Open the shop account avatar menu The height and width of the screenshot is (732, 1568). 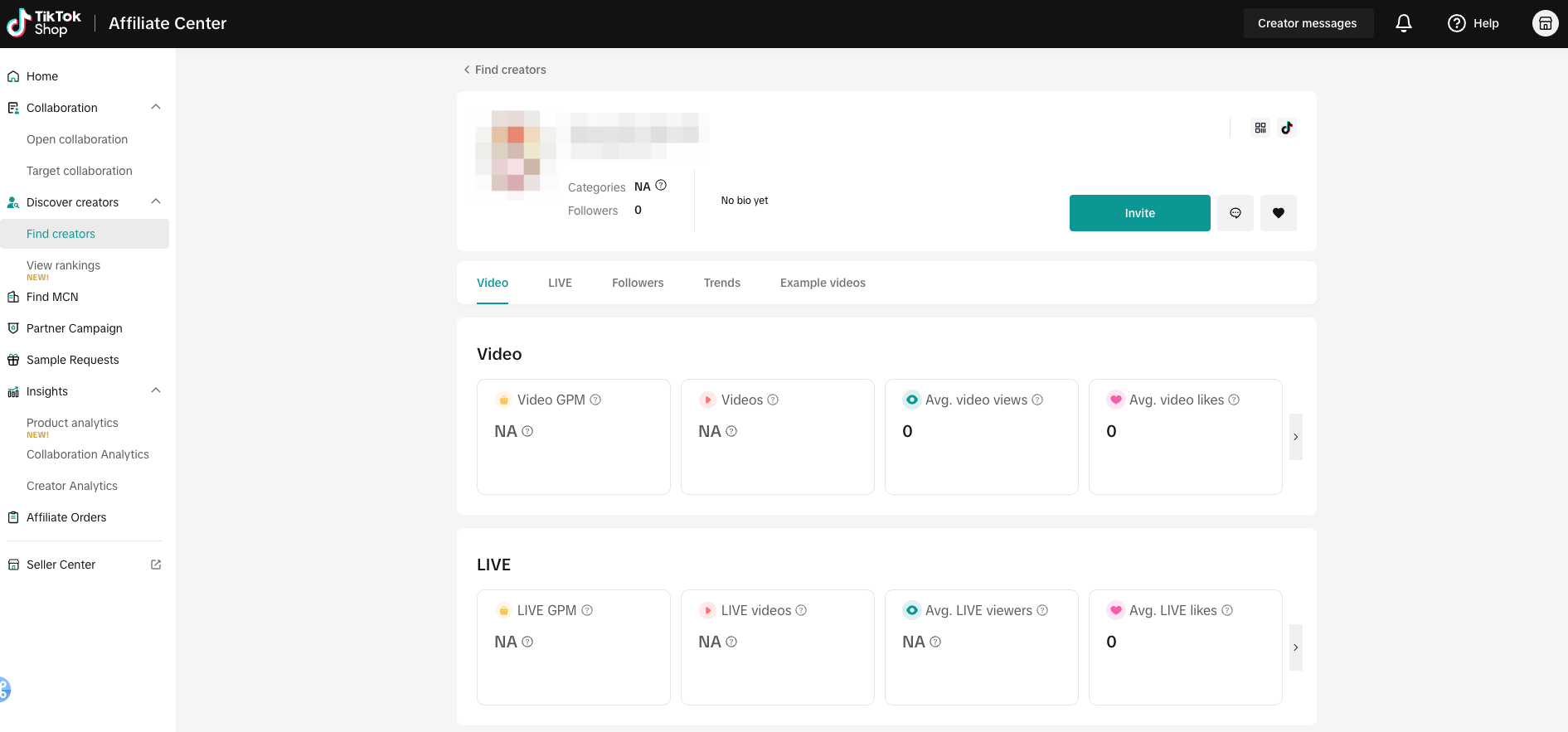click(1545, 23)
